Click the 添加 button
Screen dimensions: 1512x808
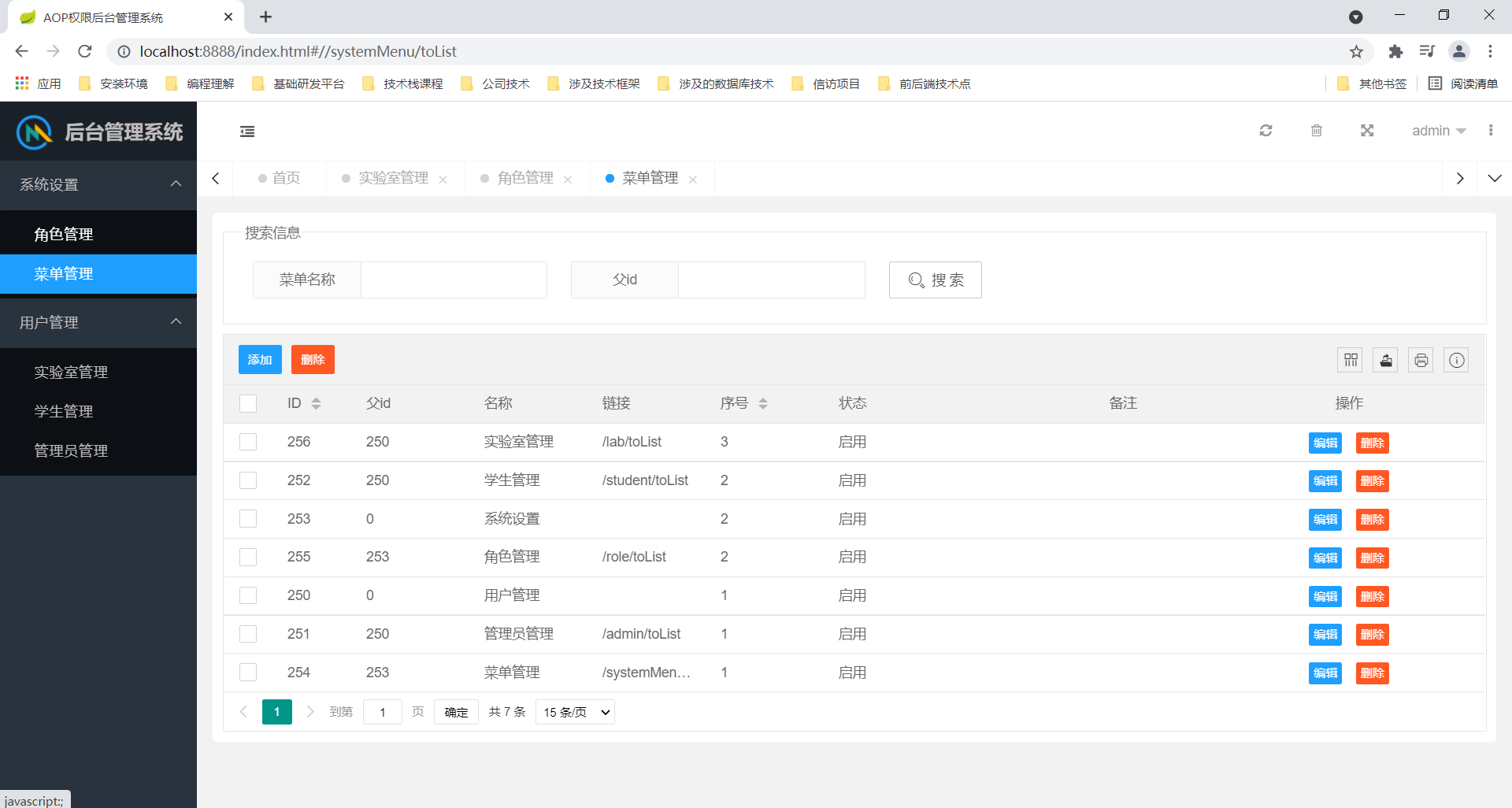[260, 360]
